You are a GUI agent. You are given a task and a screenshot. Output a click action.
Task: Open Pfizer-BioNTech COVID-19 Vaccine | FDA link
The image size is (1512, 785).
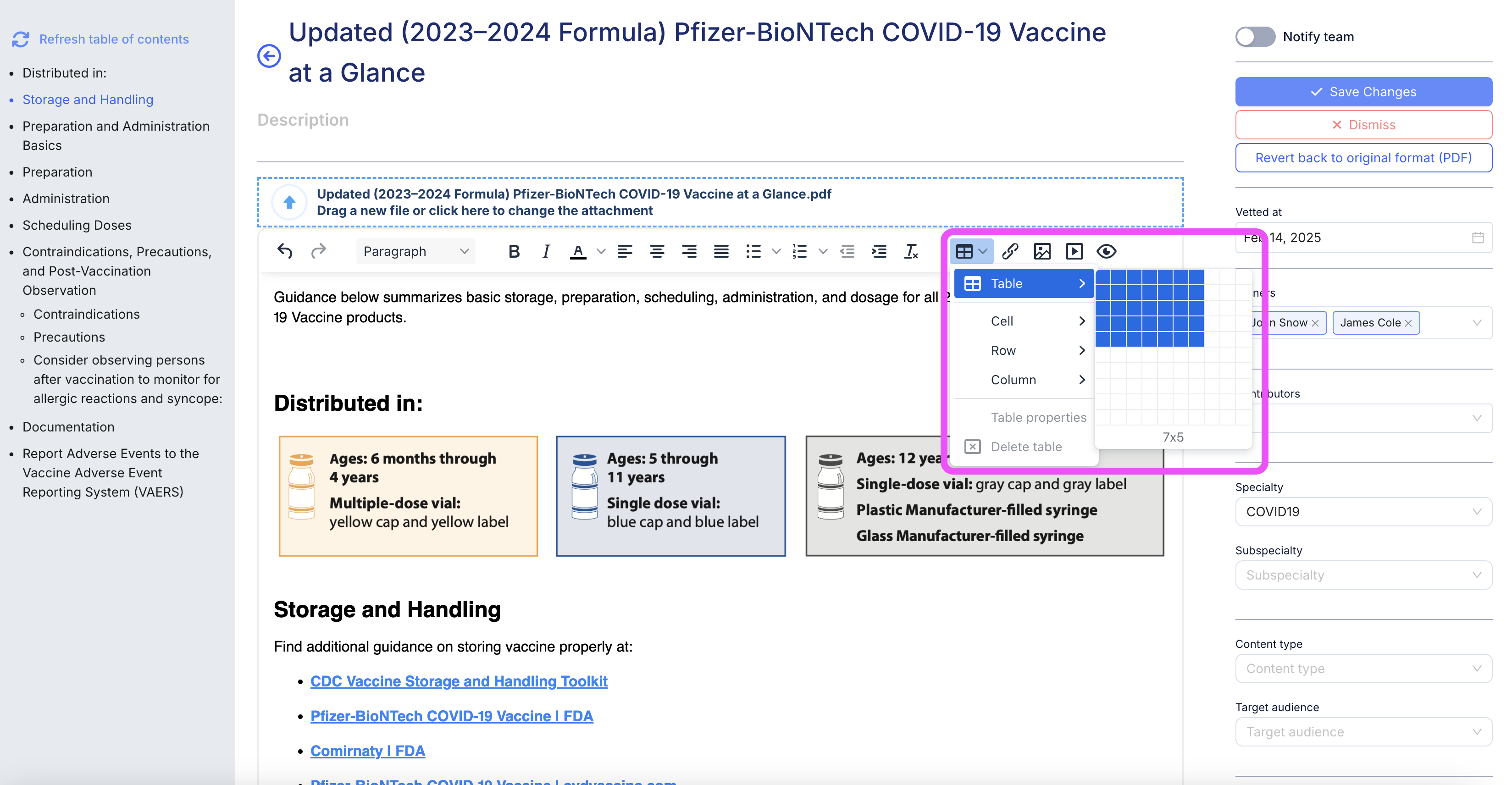point(451,716)
